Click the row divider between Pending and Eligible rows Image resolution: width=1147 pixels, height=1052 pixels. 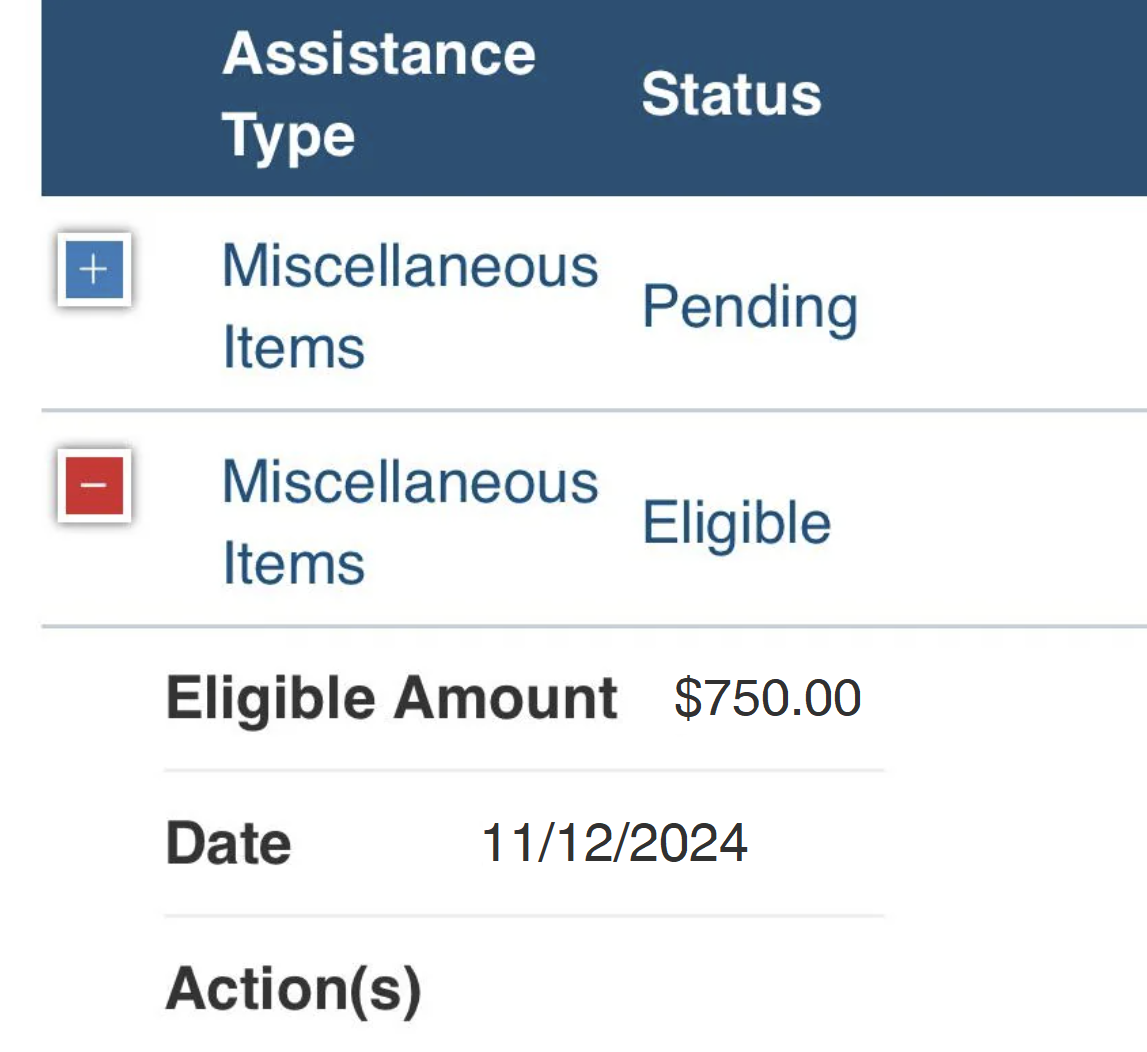pos(594,410)
